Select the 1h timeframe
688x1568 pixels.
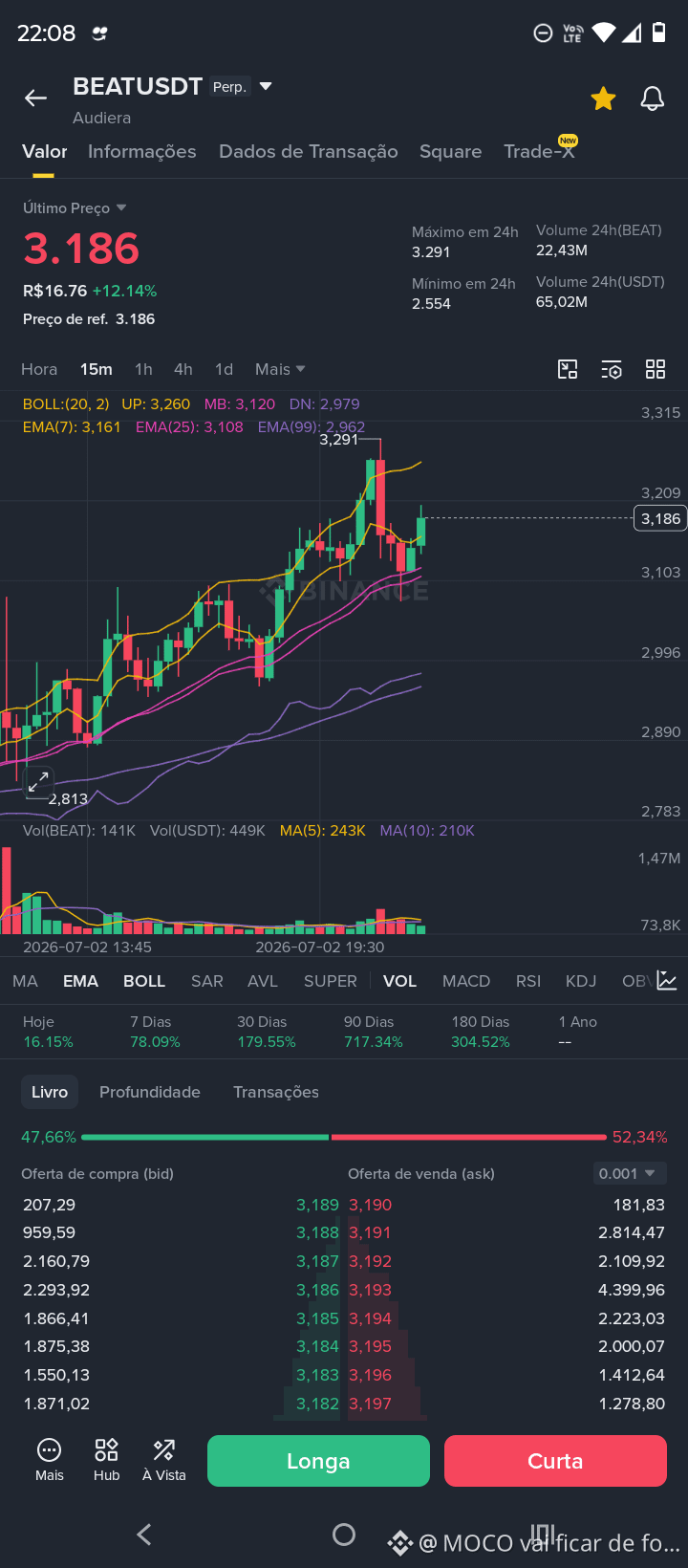(143, 369)
